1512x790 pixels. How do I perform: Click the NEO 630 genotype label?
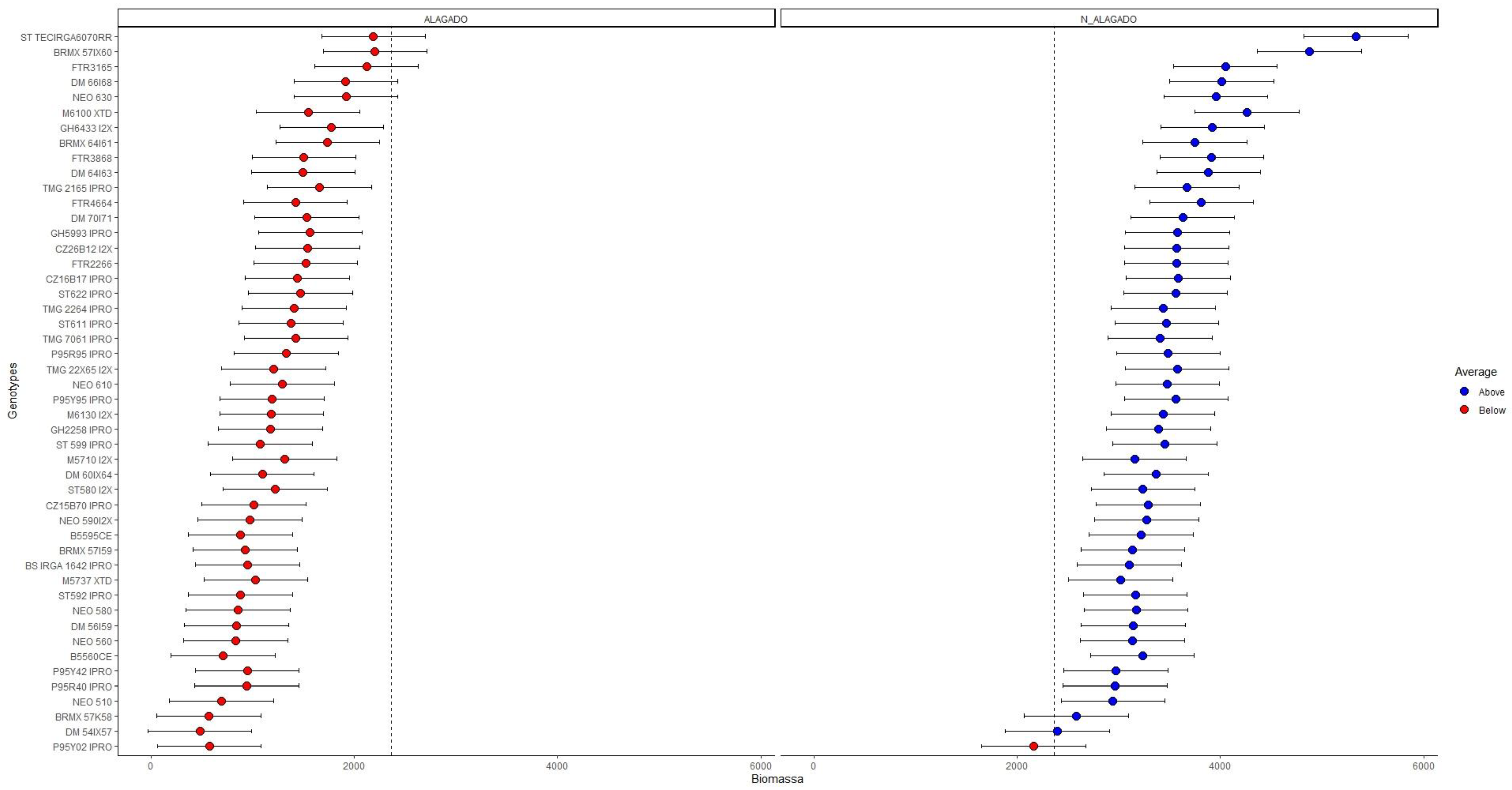91,97
